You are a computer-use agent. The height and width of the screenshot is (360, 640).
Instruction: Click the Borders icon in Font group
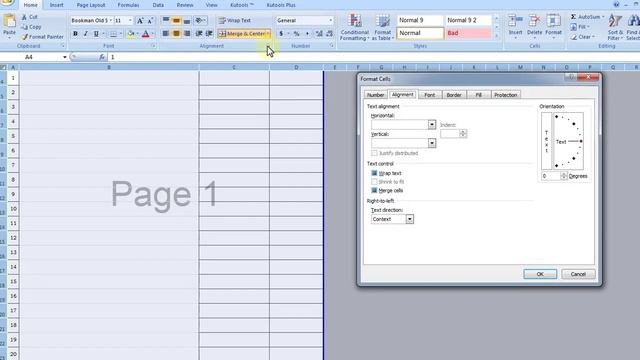tap(113, 33)
